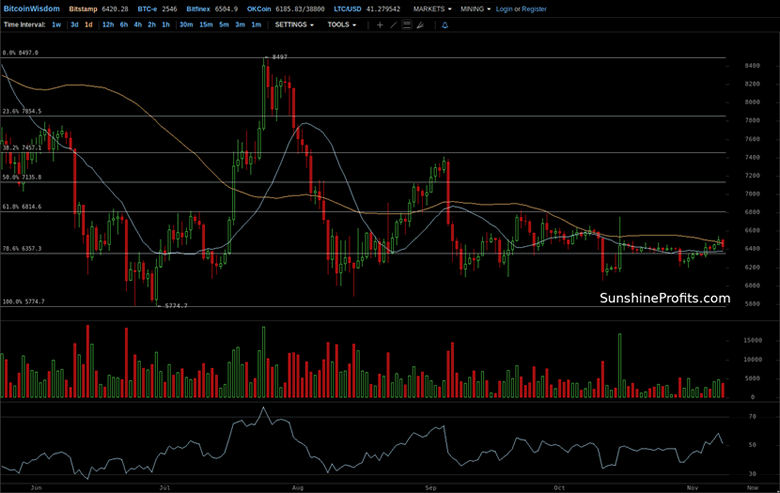Open the BitcoinWisdom home logo
780x493 pixels.
30,8
